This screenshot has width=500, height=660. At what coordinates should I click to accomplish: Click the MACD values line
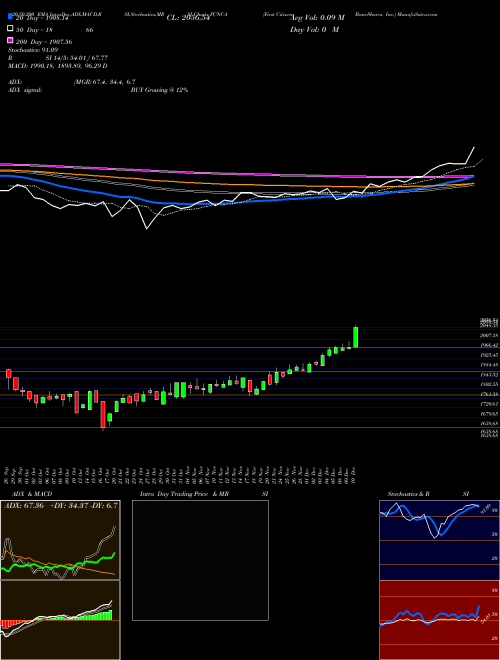tap(58, 66)
